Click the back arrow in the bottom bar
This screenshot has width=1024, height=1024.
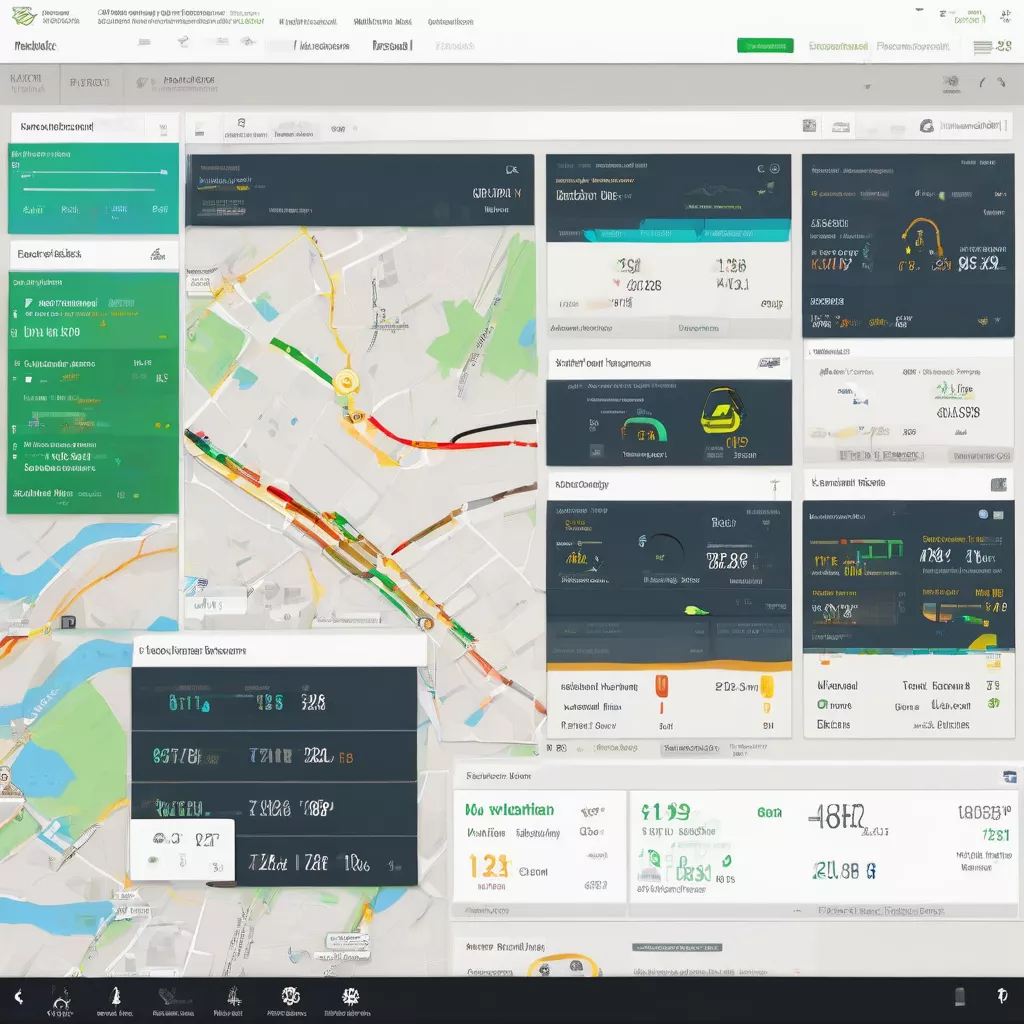(18, 996)
